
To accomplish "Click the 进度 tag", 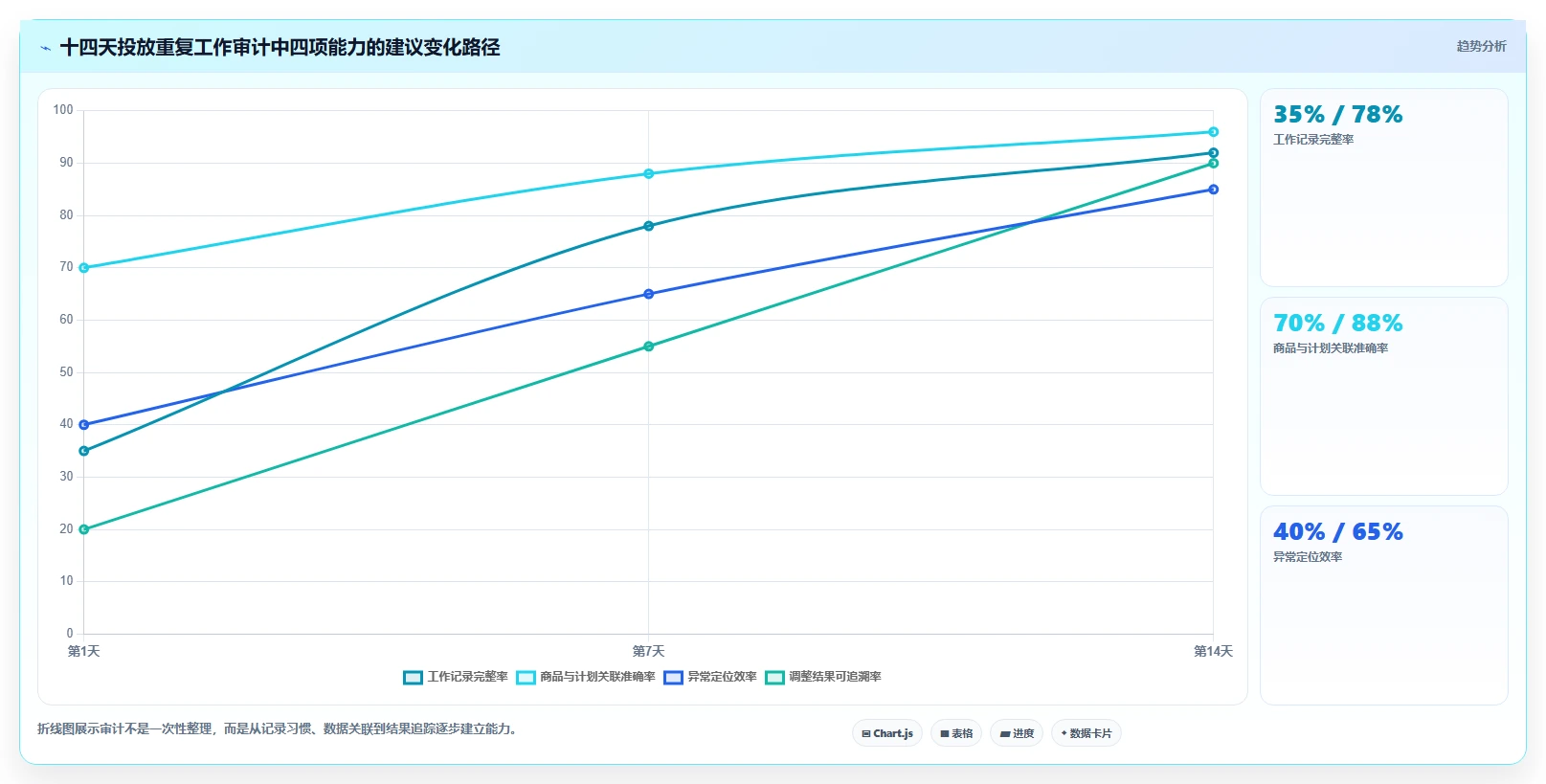I will (1017, 733).
